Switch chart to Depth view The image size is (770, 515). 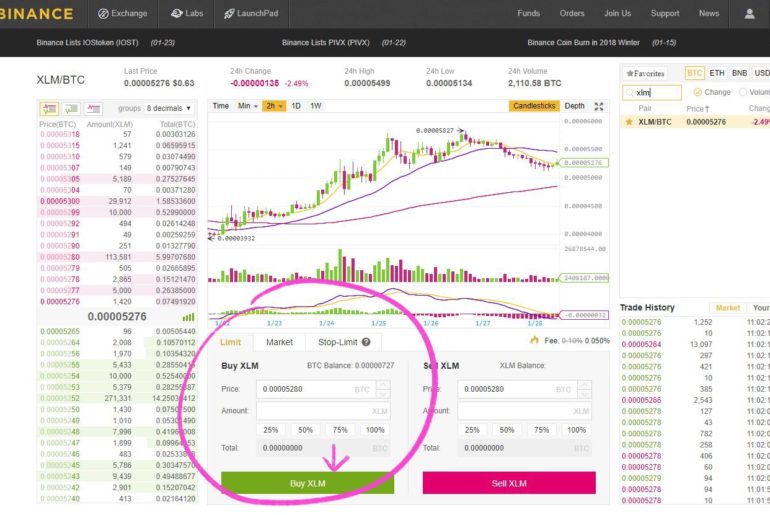point(575,106)
